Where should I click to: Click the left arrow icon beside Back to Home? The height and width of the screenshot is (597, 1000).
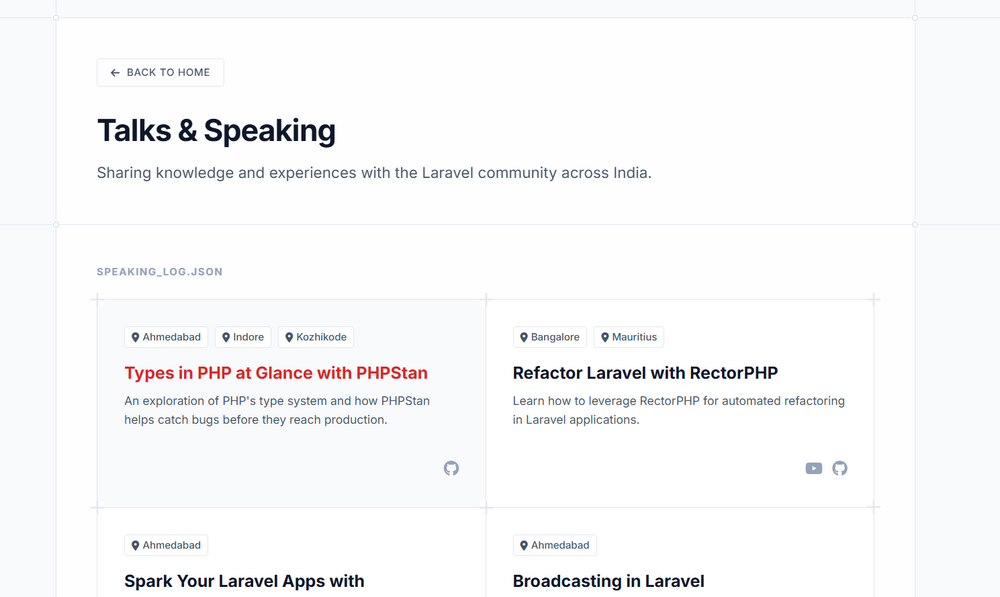coord(115,73)
